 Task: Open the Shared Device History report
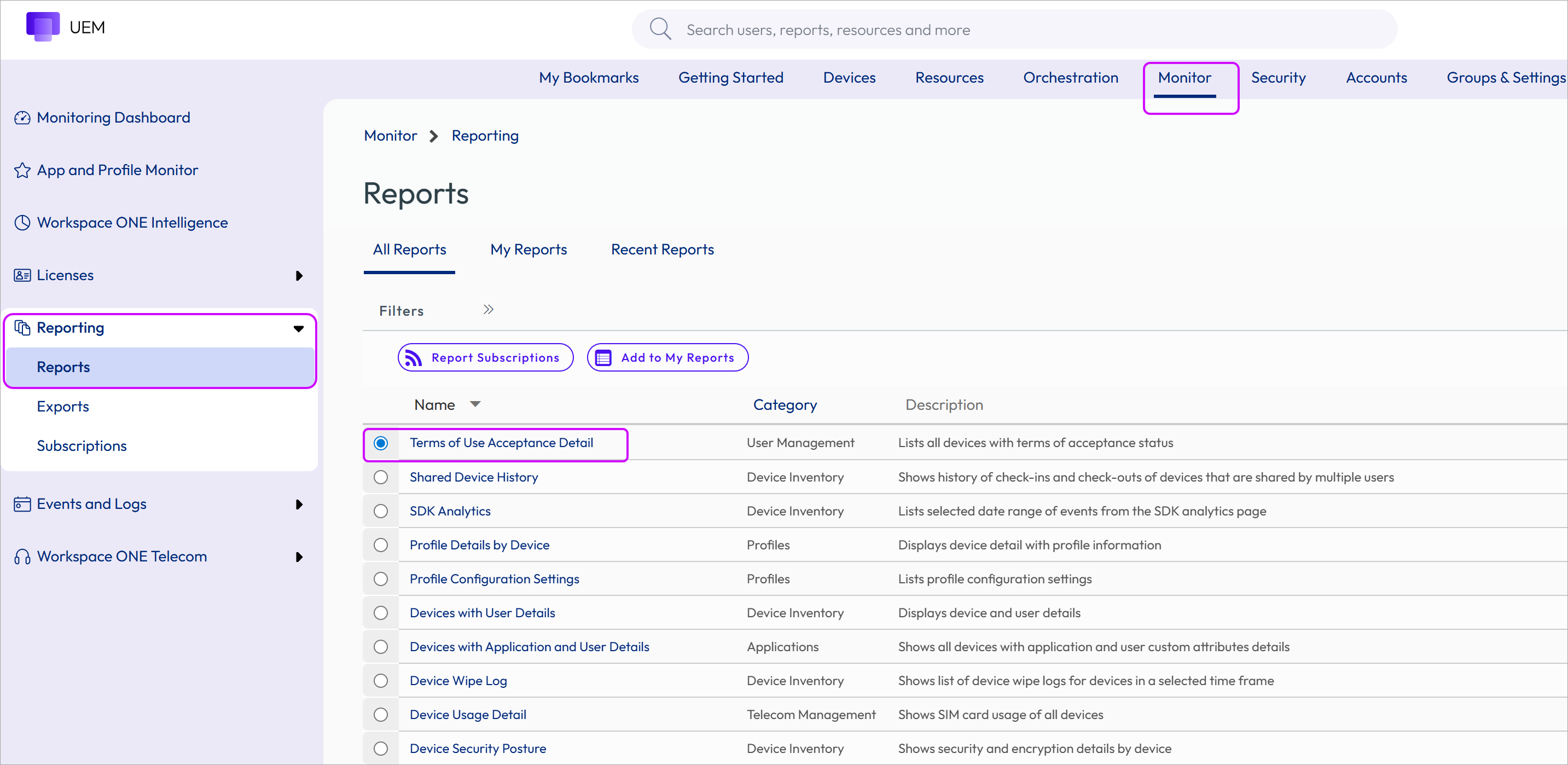pyautogui.click(x=474, y=477)
